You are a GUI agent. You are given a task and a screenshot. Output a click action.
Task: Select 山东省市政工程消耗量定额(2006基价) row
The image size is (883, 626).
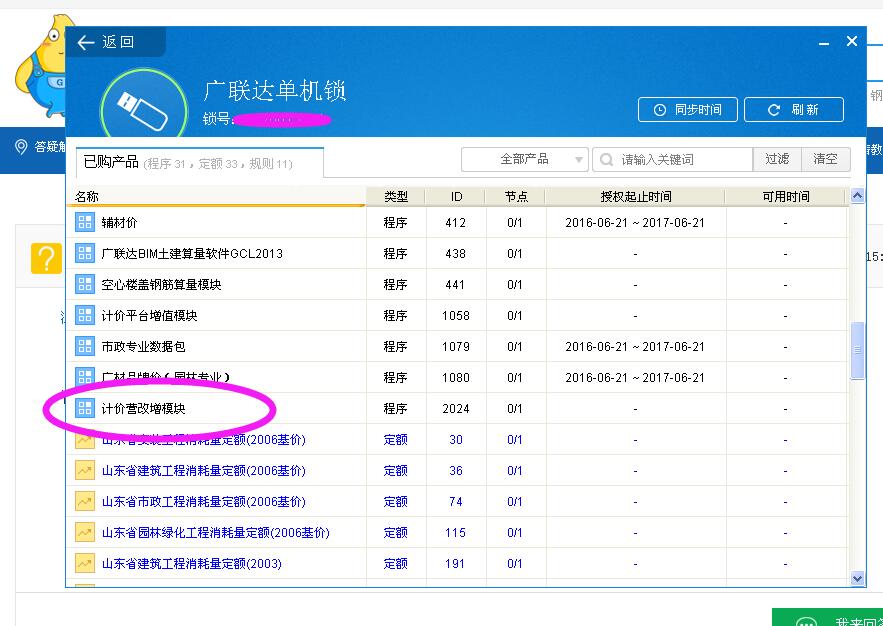(457, 501)
